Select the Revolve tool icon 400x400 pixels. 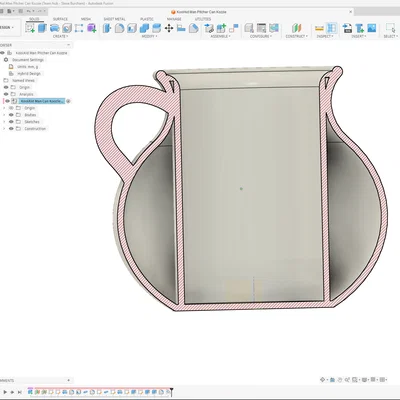(55, 28)
